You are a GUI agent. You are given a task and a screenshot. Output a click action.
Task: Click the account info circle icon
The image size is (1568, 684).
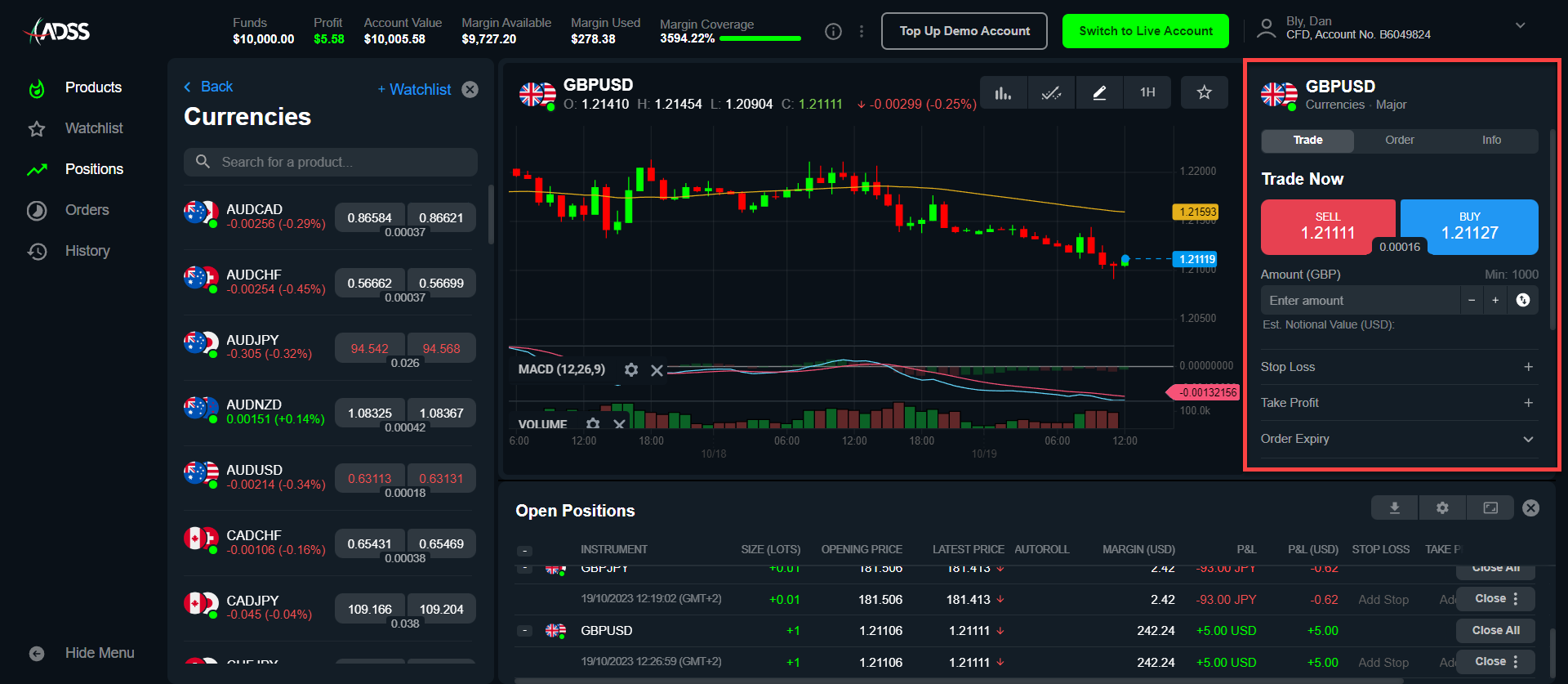click(833, 32)
